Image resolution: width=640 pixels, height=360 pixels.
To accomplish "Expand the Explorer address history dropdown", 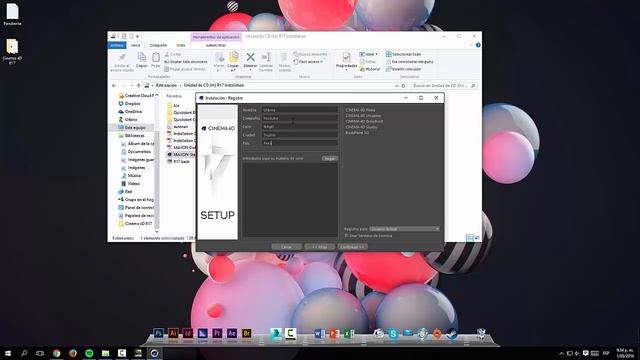I will pos(396,86).
